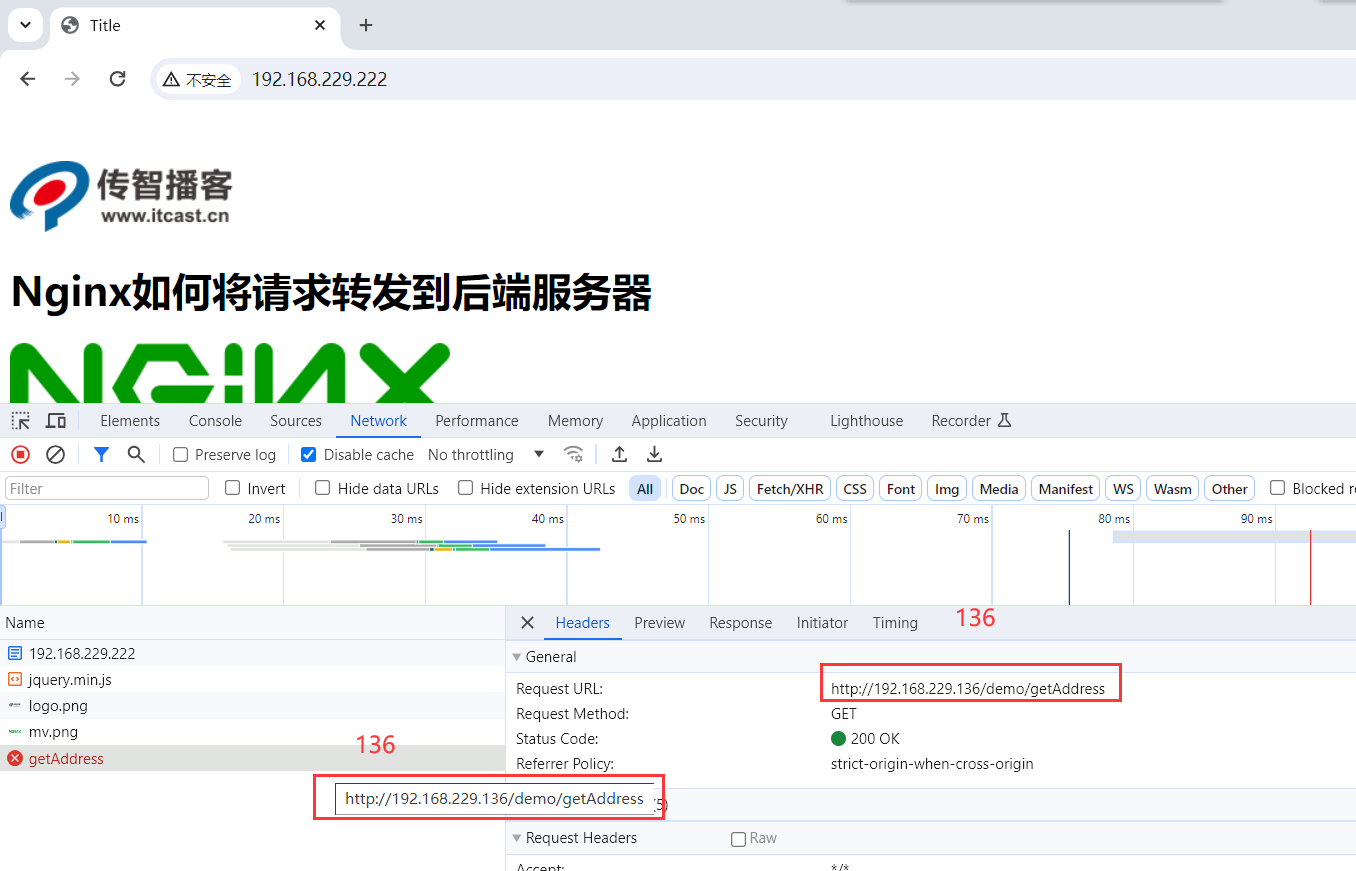Filter requests by Wasm

[1173, 489]
